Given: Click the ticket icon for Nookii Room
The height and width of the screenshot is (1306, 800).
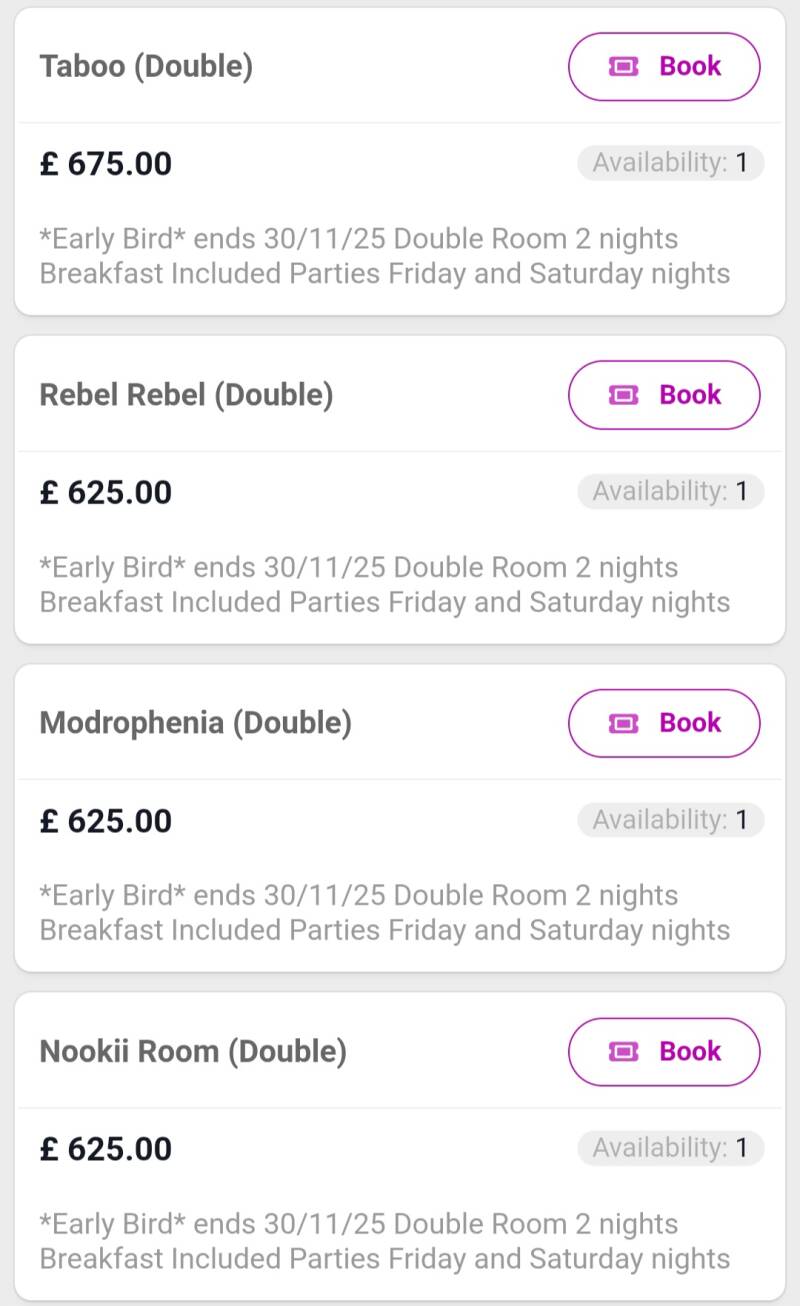Looking at the screenshot, I should (623, 1052).
